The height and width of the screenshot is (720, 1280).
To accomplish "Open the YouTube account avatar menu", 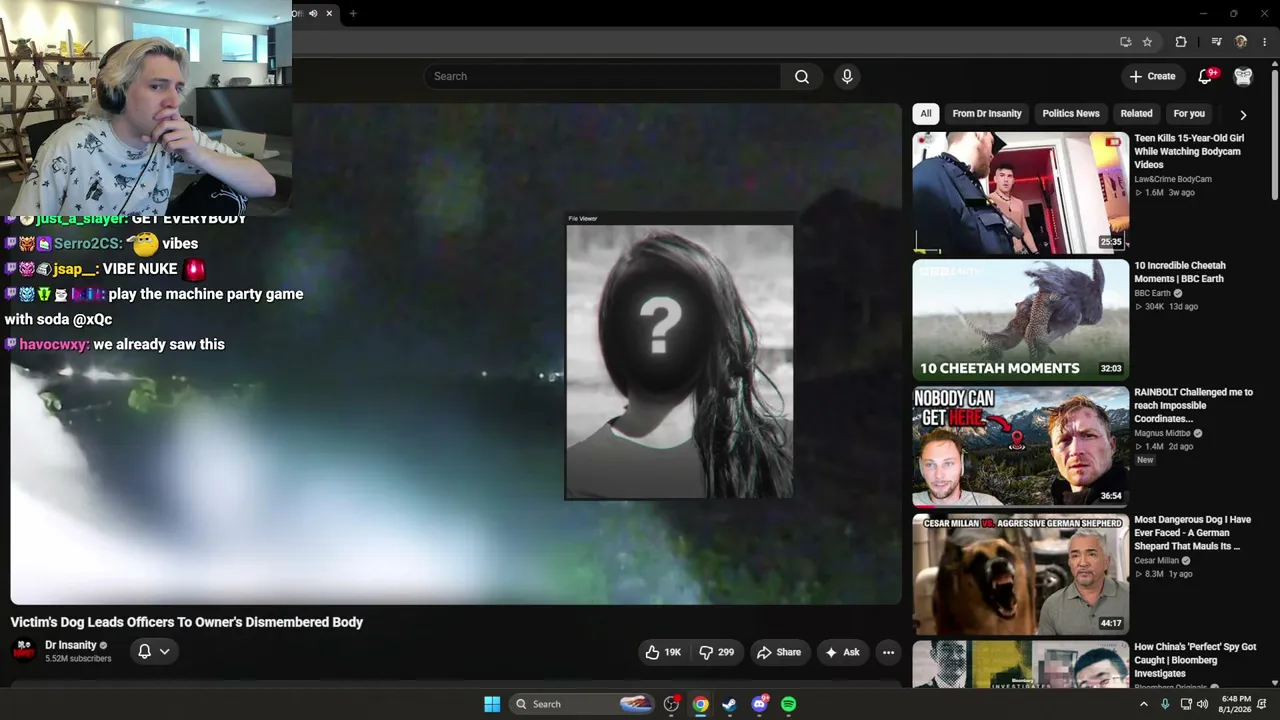I will (1243, 77).
